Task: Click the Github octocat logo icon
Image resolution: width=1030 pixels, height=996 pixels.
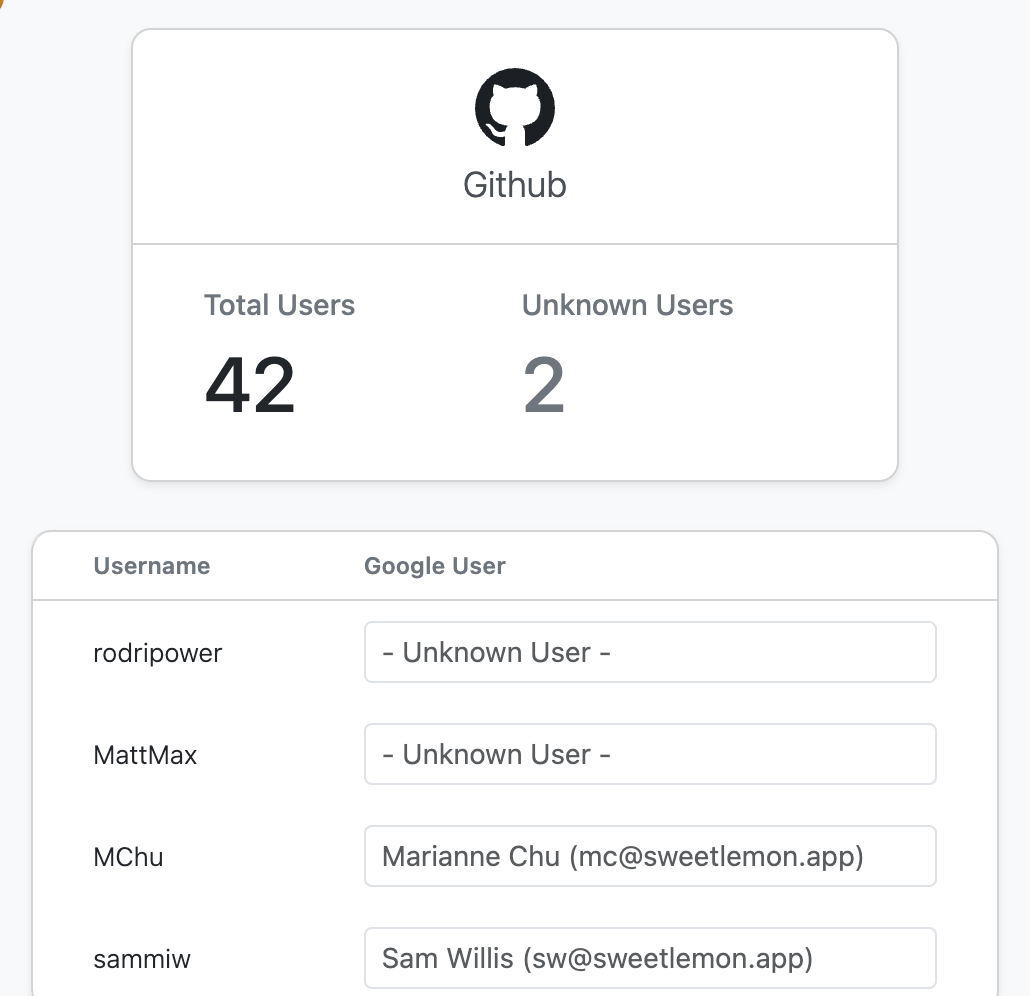Action: point(515,107)
